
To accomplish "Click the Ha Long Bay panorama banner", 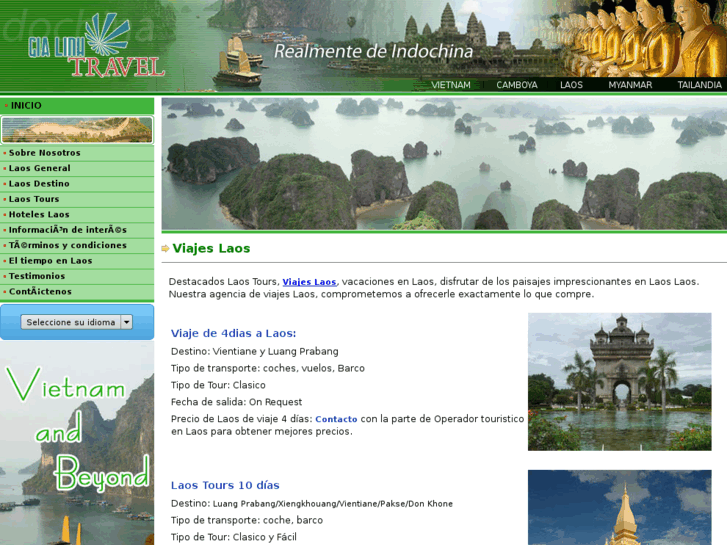I will (x=444, y=164).
